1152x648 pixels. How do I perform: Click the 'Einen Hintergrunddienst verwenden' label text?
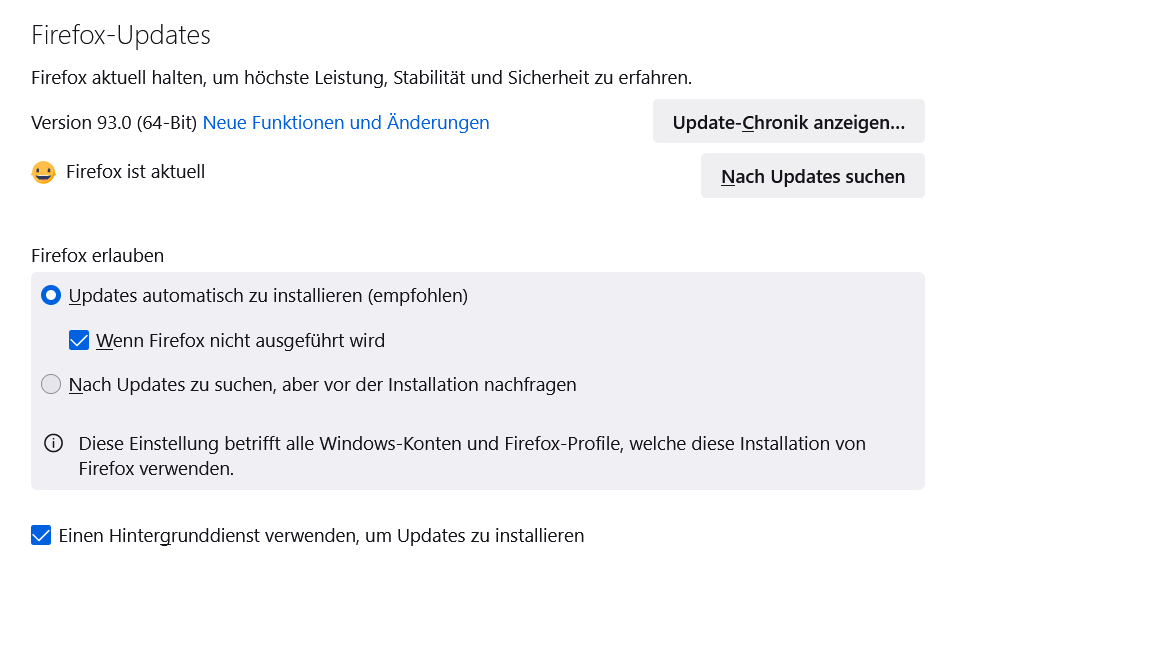[321, 535]
